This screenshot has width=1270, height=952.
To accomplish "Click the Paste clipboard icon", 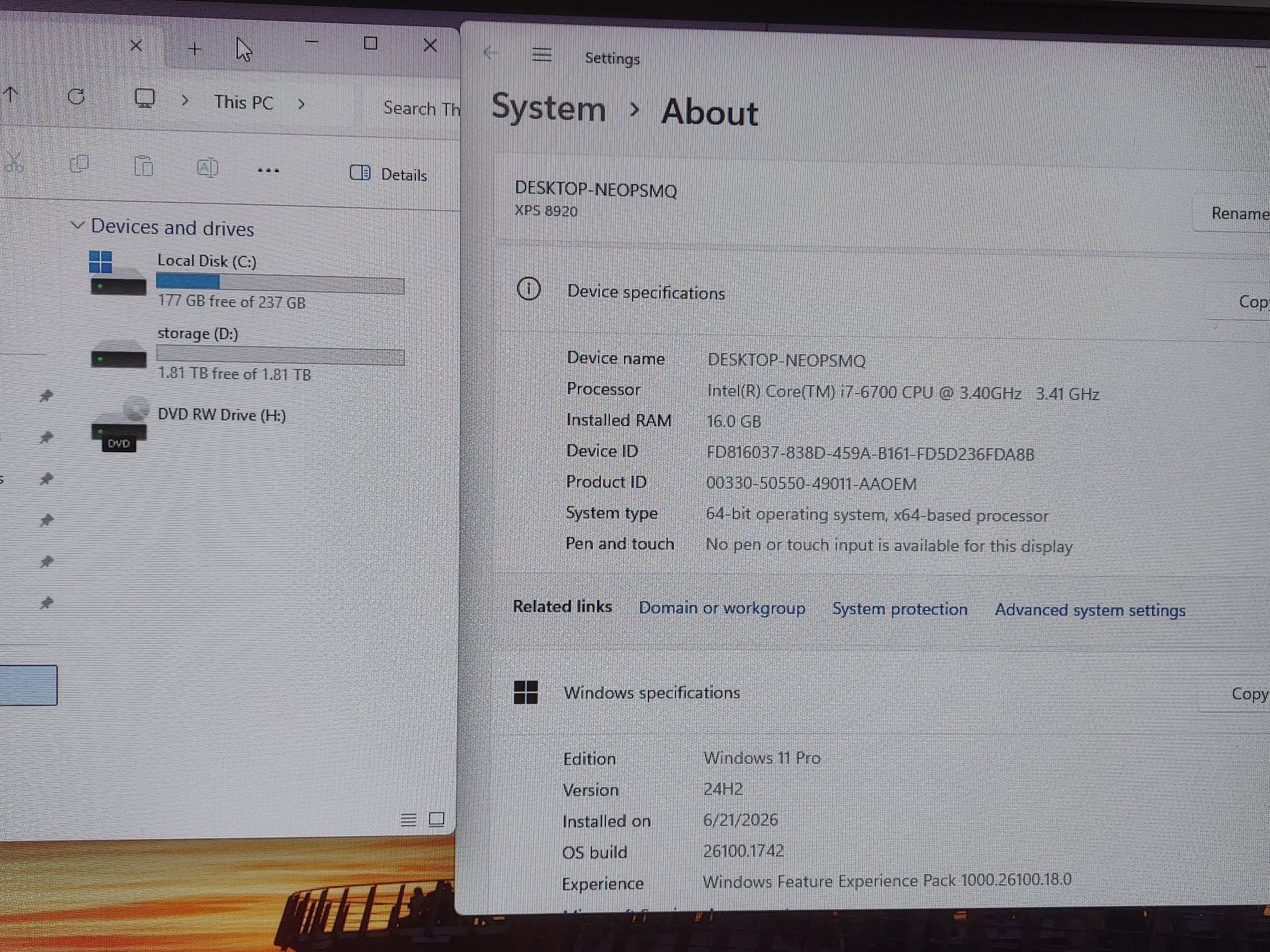I will [143, 166].
